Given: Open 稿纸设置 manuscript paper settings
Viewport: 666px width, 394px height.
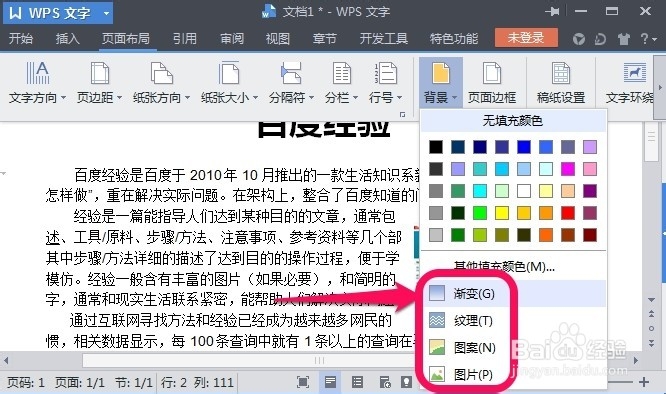Looking at the screenshot, I should click(561, 83).
